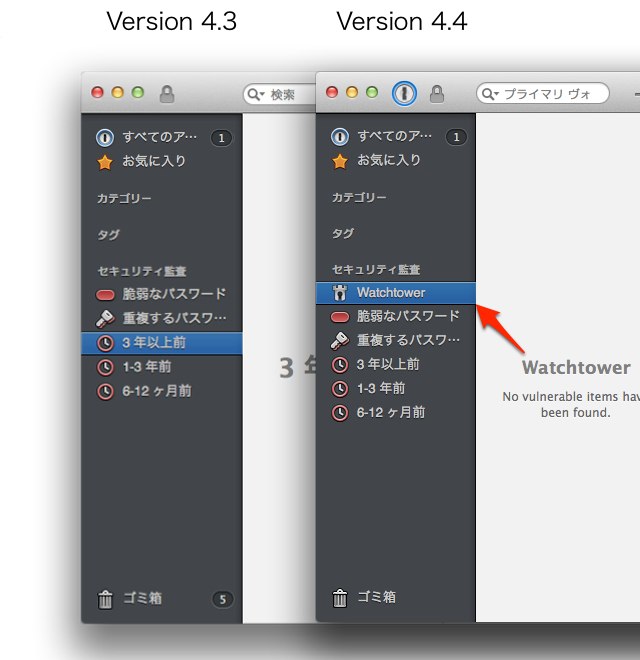Open the vault selector keyhole icon in 4.4
Viewport: 640px width, 660px height.
[404, 93]
